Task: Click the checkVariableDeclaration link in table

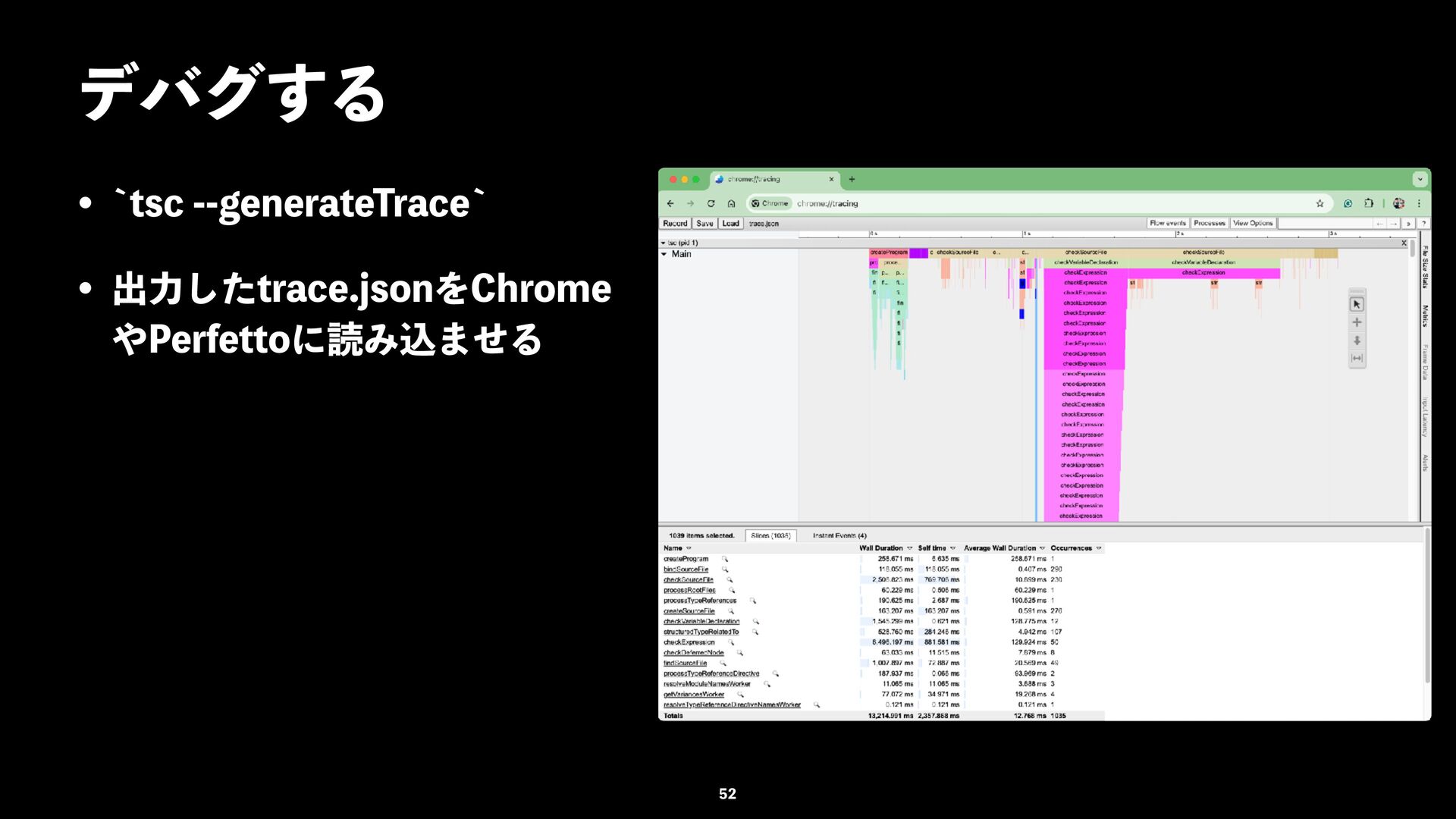Action: click(x=701, y=621)
